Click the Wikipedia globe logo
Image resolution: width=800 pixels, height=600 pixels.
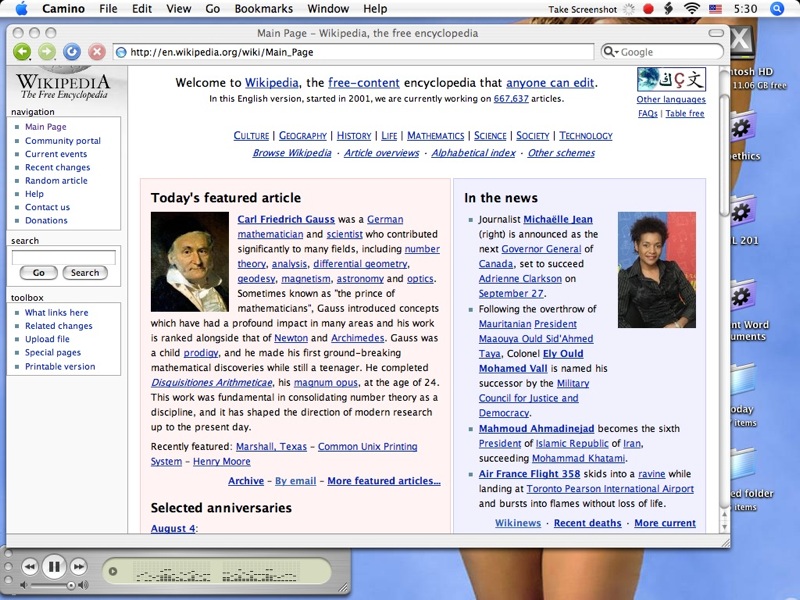tap(63, 82)
